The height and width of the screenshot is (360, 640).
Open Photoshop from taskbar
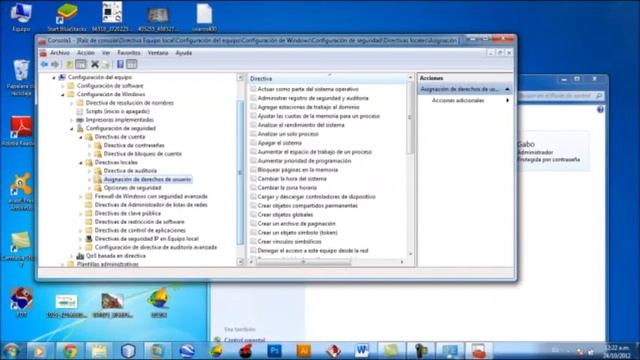coord(274,351)
